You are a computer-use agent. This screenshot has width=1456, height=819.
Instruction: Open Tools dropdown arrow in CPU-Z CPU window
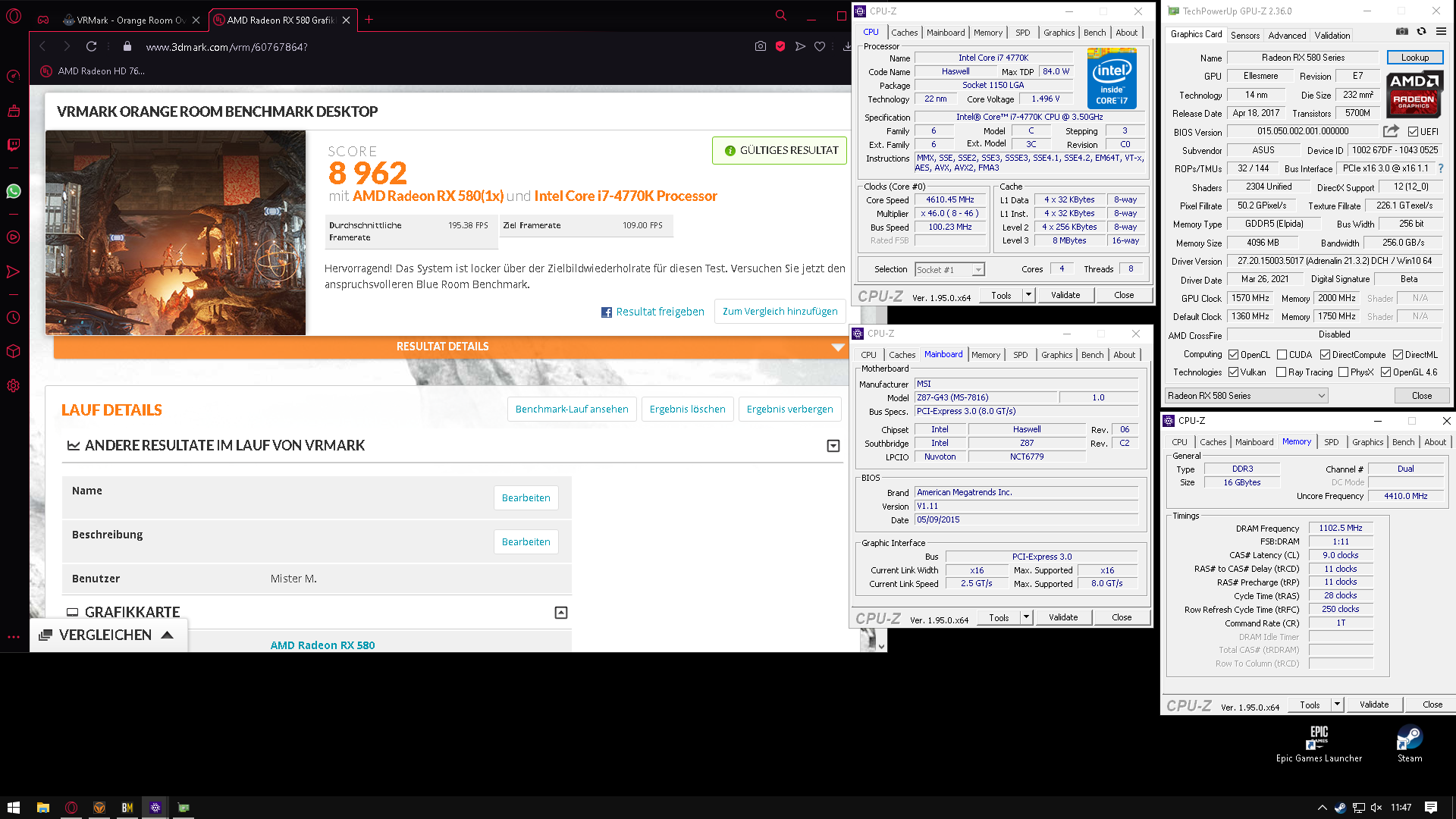pyautogui.click(x=1028, y=295)
